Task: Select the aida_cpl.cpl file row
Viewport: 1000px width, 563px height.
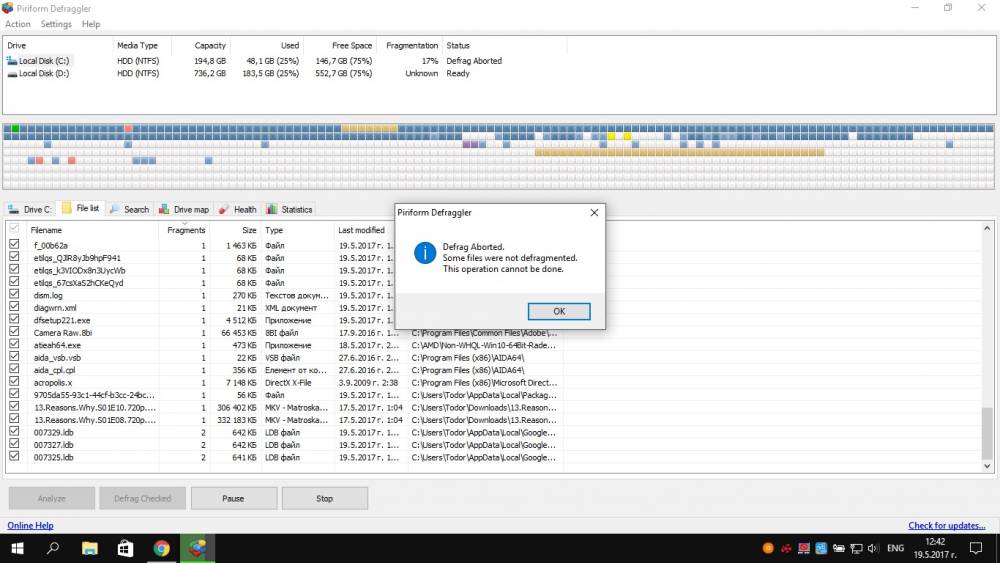Action: pos(284,370)
